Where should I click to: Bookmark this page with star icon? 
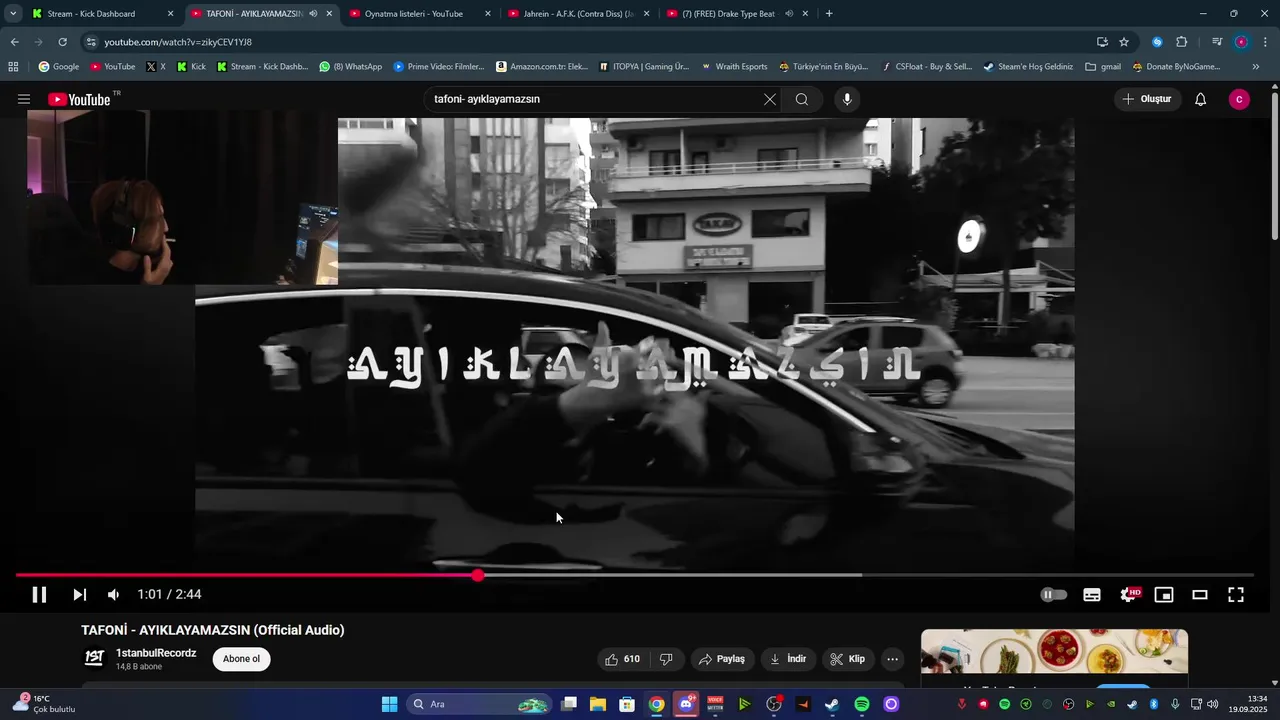[x=1124, y=42]
